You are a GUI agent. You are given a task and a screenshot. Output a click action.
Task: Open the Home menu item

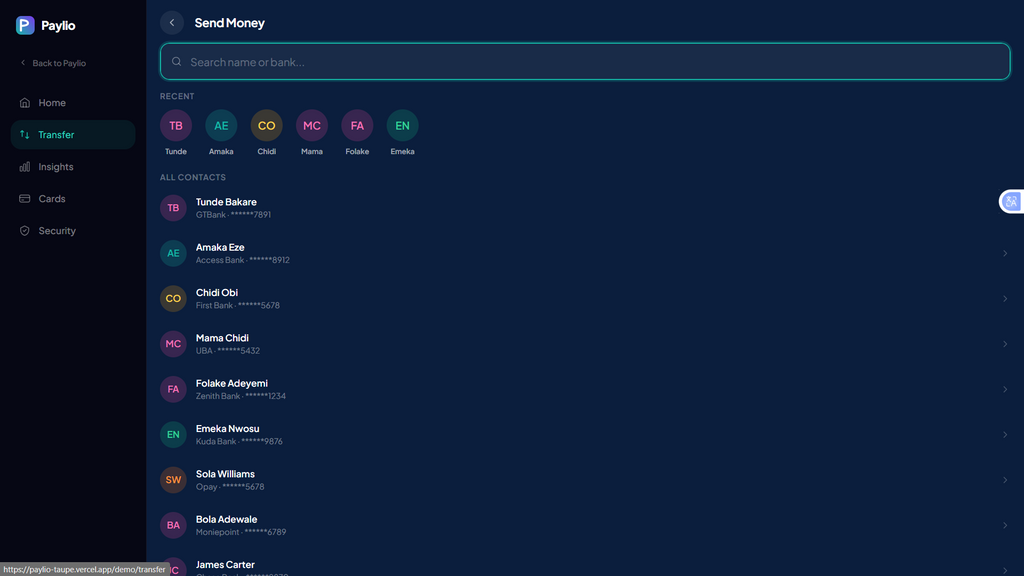[73, 103]
